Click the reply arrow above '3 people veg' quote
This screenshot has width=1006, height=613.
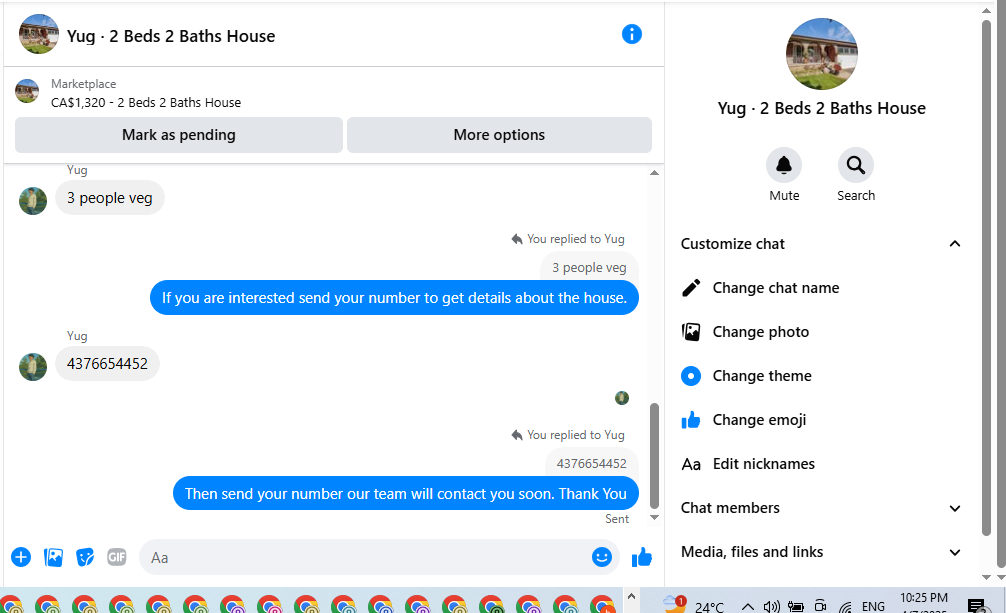517,239
